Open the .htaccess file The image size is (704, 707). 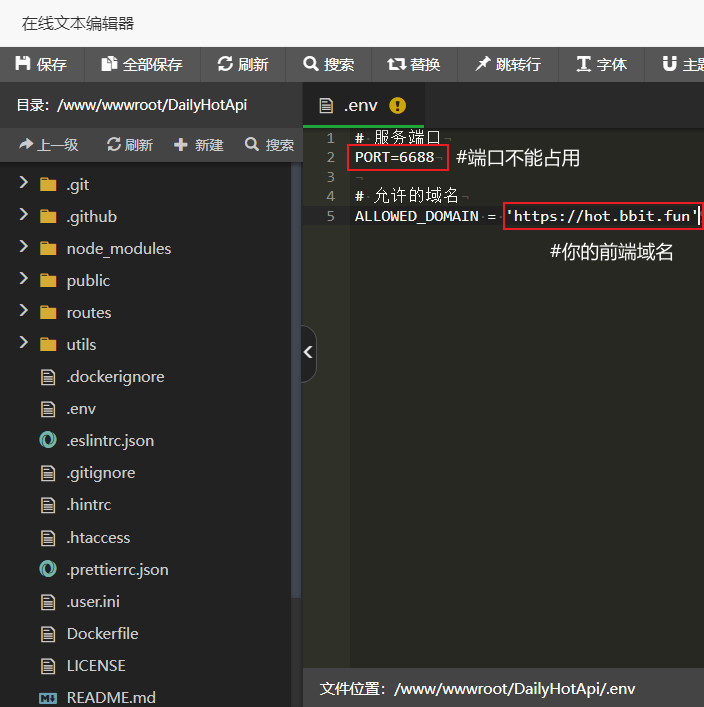click(x=98, y=538)
